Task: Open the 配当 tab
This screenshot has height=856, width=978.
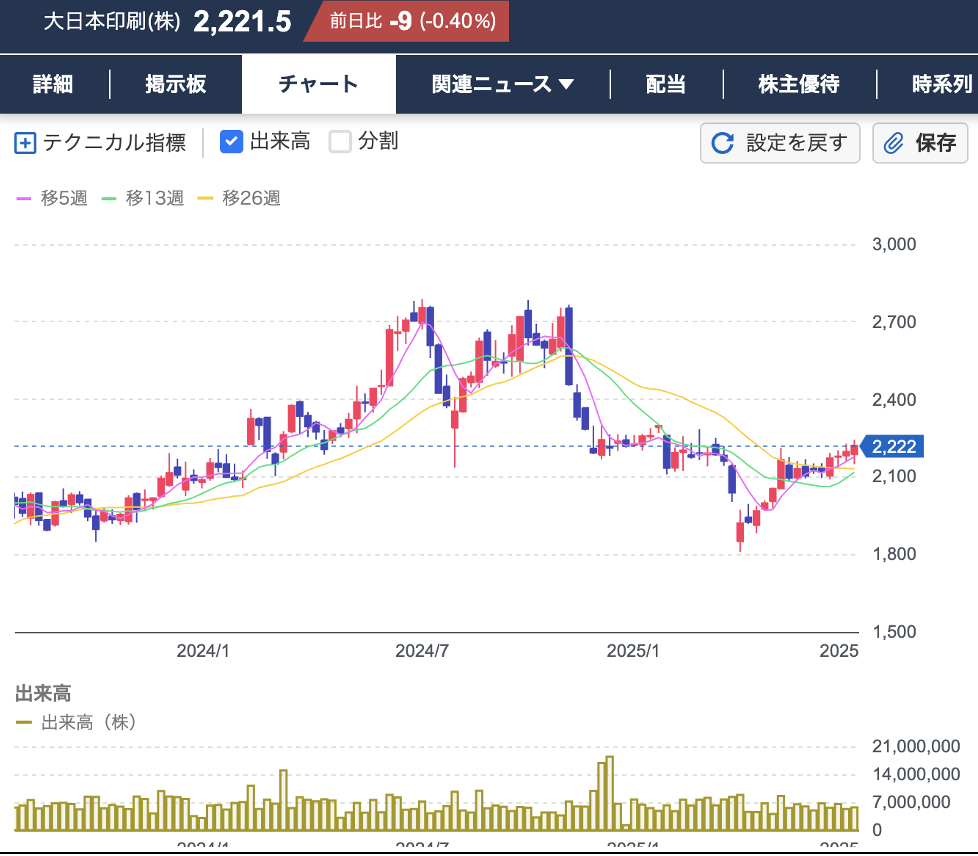Action: pyautogui.click(x=665, y=84)
